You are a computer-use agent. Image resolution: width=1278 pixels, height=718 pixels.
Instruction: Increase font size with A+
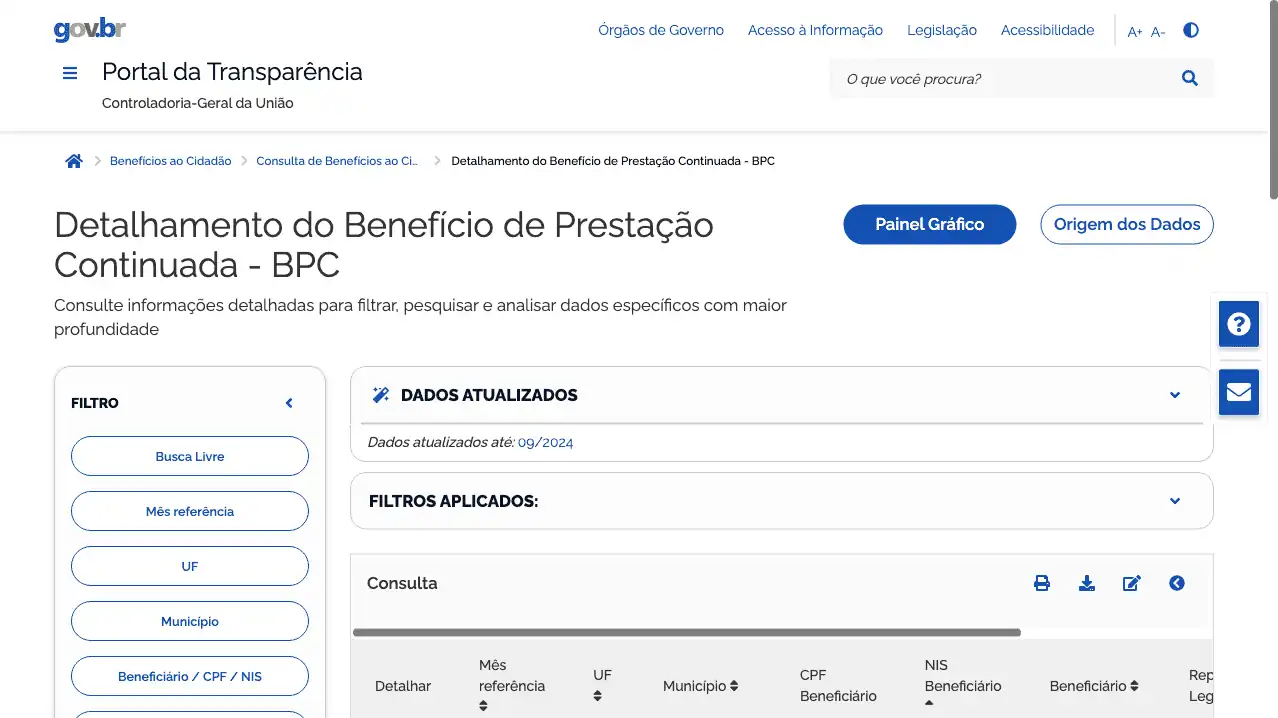click(1135, 32)
